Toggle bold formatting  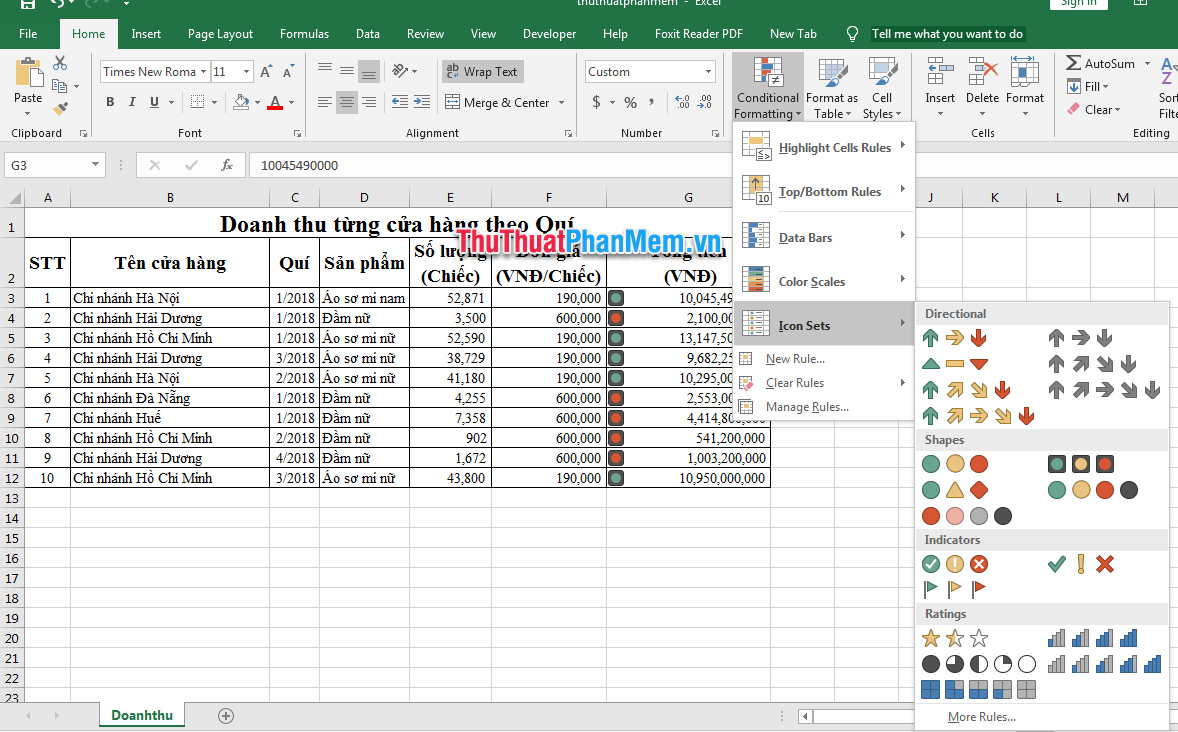110,102
